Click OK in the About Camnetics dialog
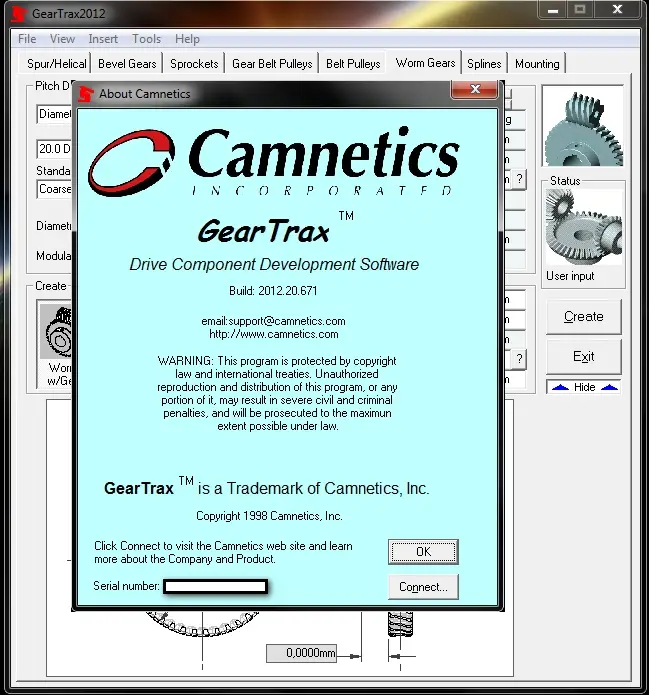Screen dimensions: 649x695 [x=423, y=551]
